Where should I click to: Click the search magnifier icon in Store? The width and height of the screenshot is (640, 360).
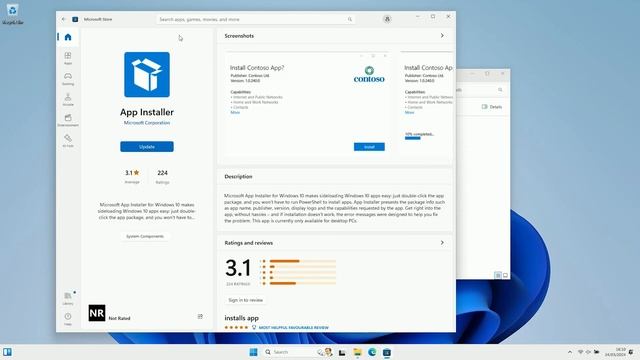(x=350, y=19)
